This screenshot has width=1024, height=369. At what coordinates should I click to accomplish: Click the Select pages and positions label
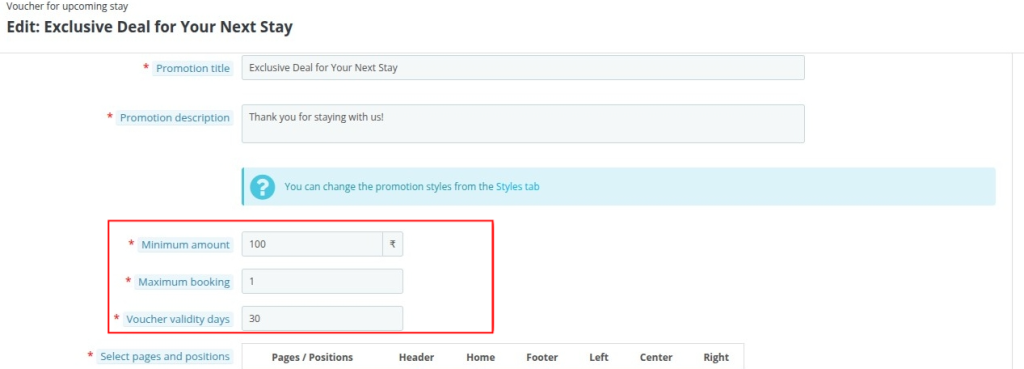pos(165,357)
